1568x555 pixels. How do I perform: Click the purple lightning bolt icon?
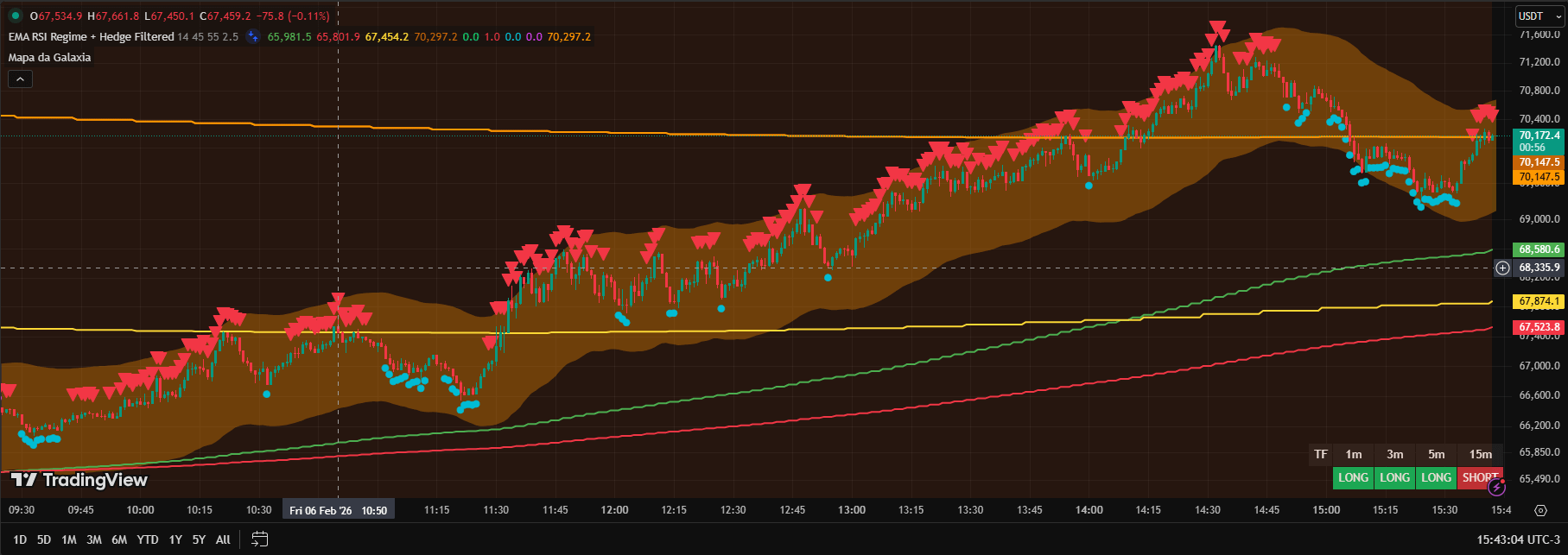1496,488
